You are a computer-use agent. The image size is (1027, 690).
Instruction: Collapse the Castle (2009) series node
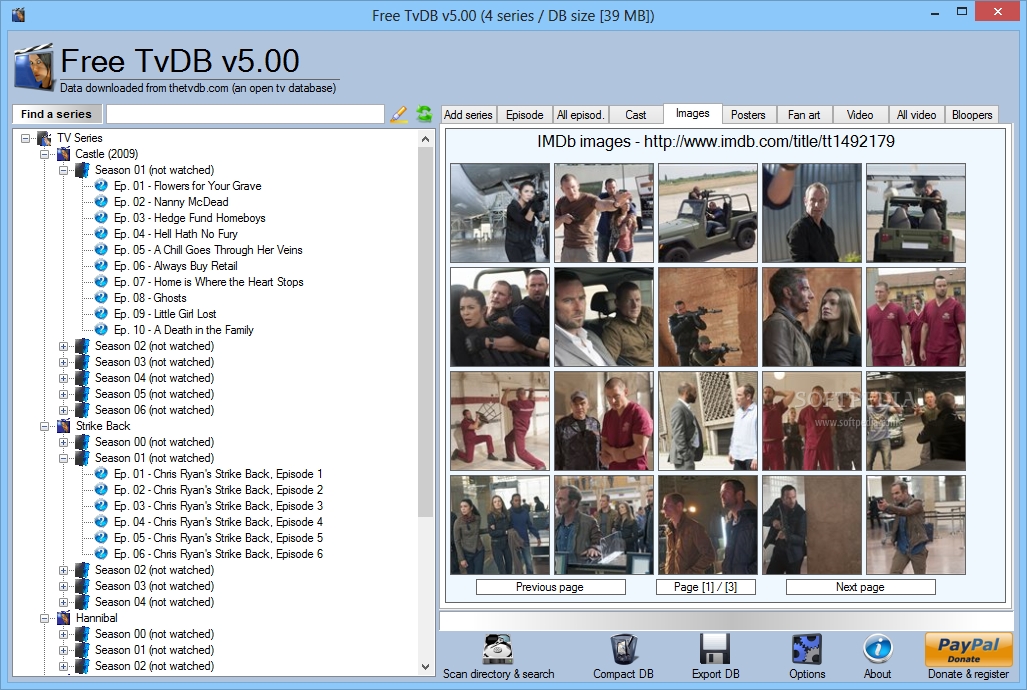45,154
